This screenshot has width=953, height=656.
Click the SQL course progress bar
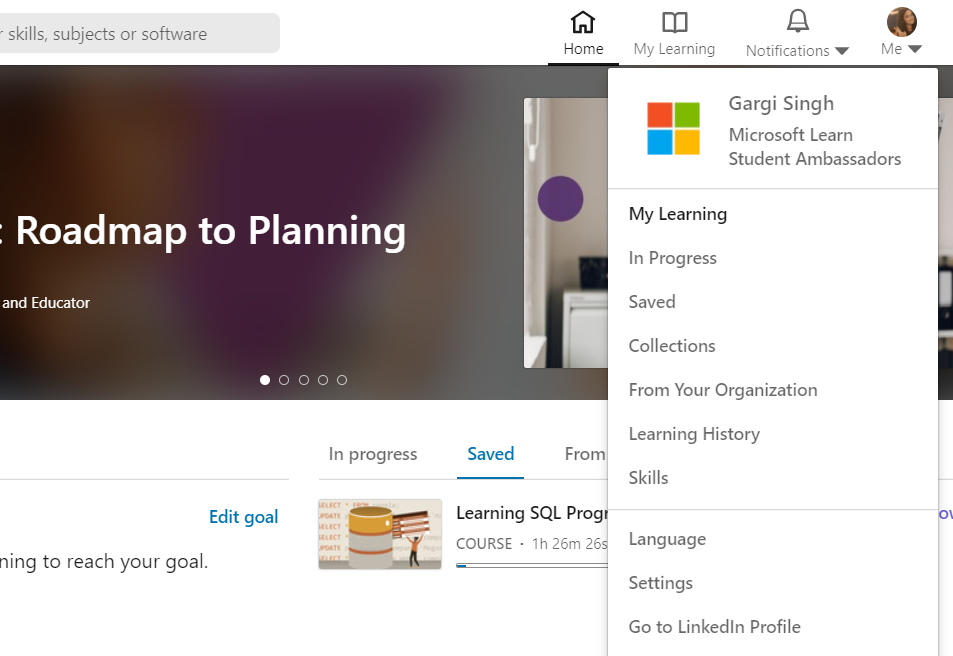click(x=531, y=566)
